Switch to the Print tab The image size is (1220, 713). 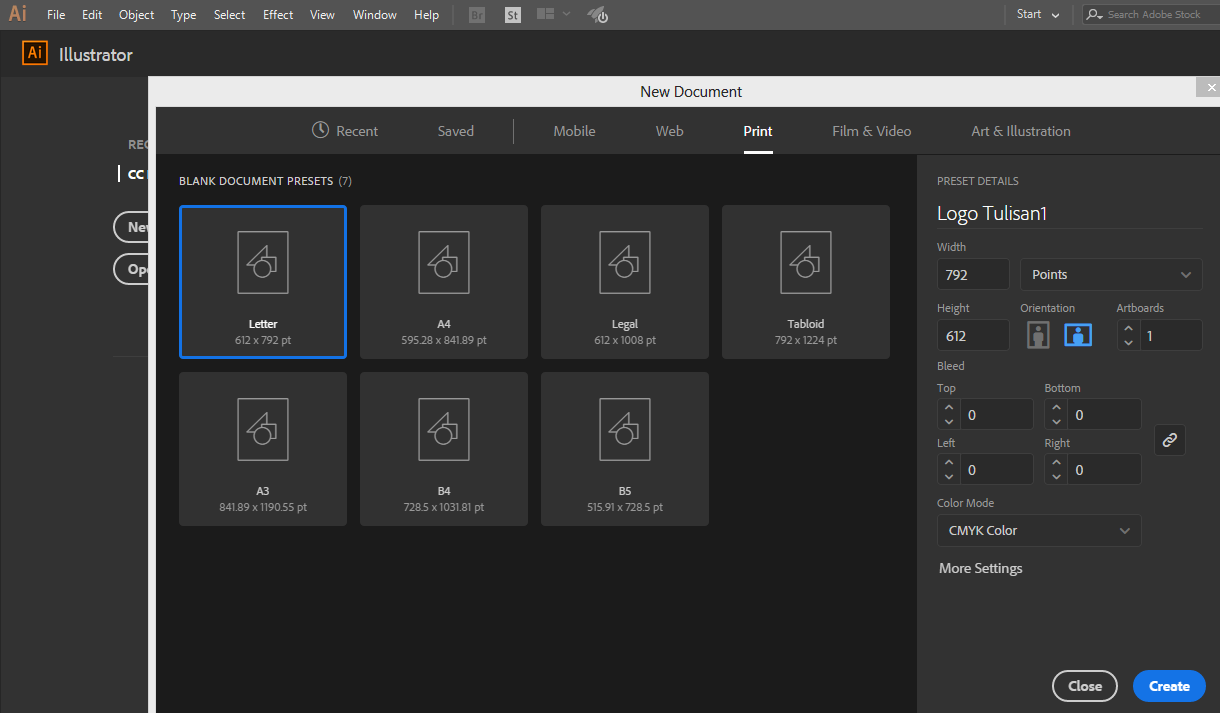(x=758, y=131)
